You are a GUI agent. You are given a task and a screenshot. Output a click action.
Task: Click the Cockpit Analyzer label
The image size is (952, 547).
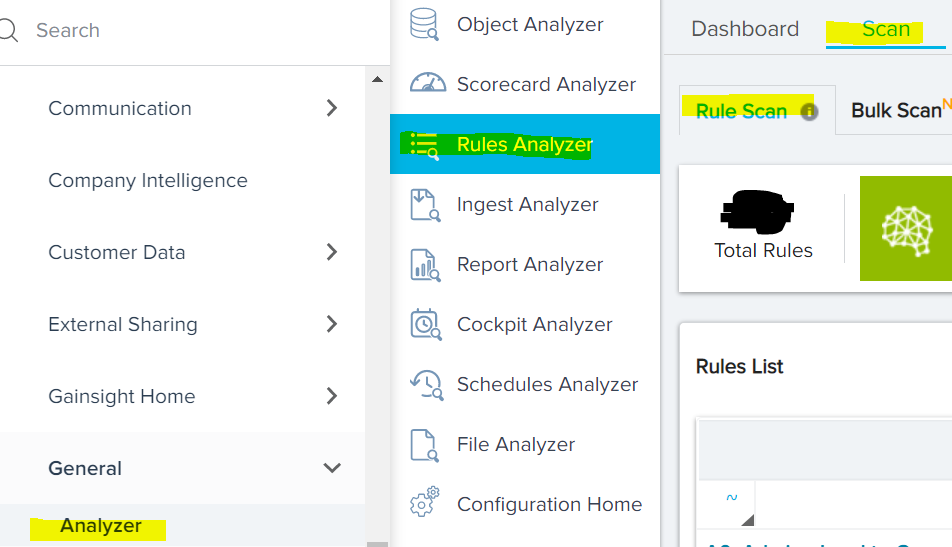(534, 325)
